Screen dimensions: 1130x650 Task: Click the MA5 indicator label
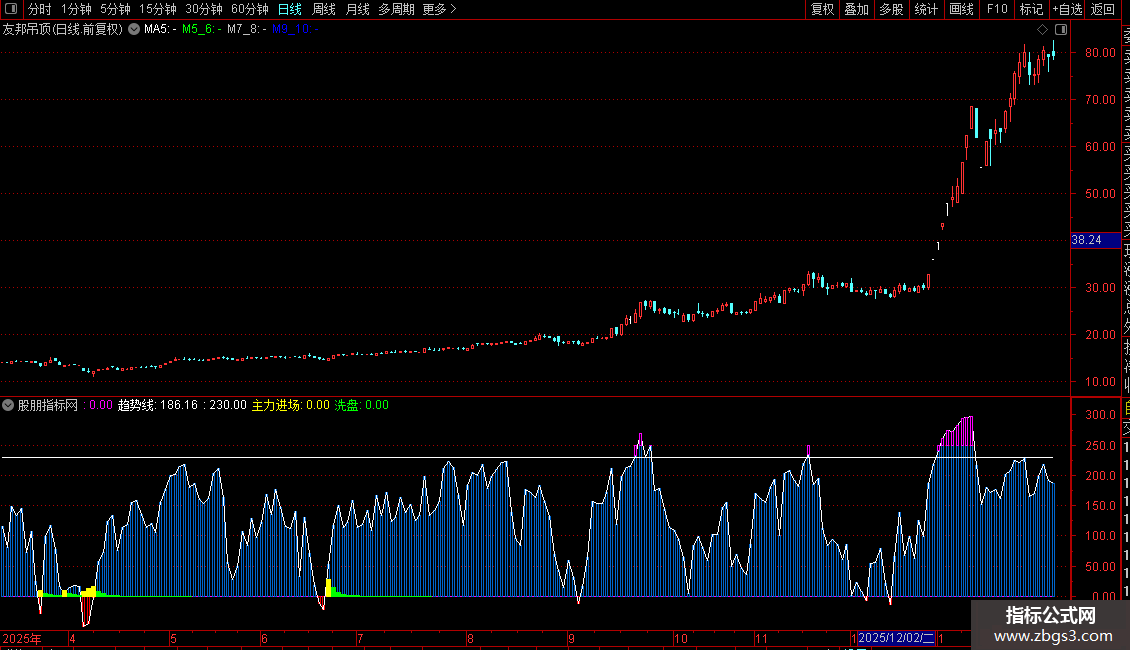pyautogui.click(x=160, y=29)
